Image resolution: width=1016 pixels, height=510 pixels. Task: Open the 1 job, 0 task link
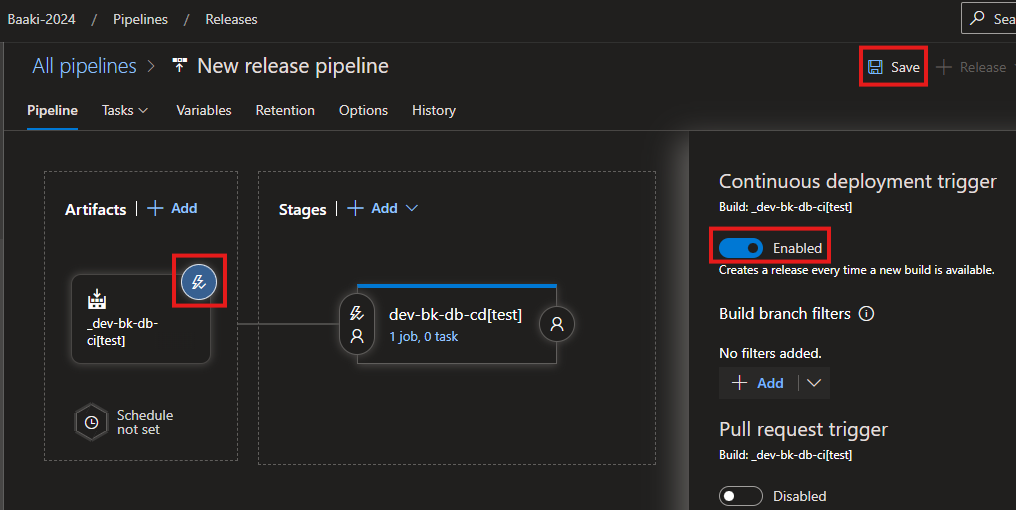pyautogui.click(x=423, y=336)
